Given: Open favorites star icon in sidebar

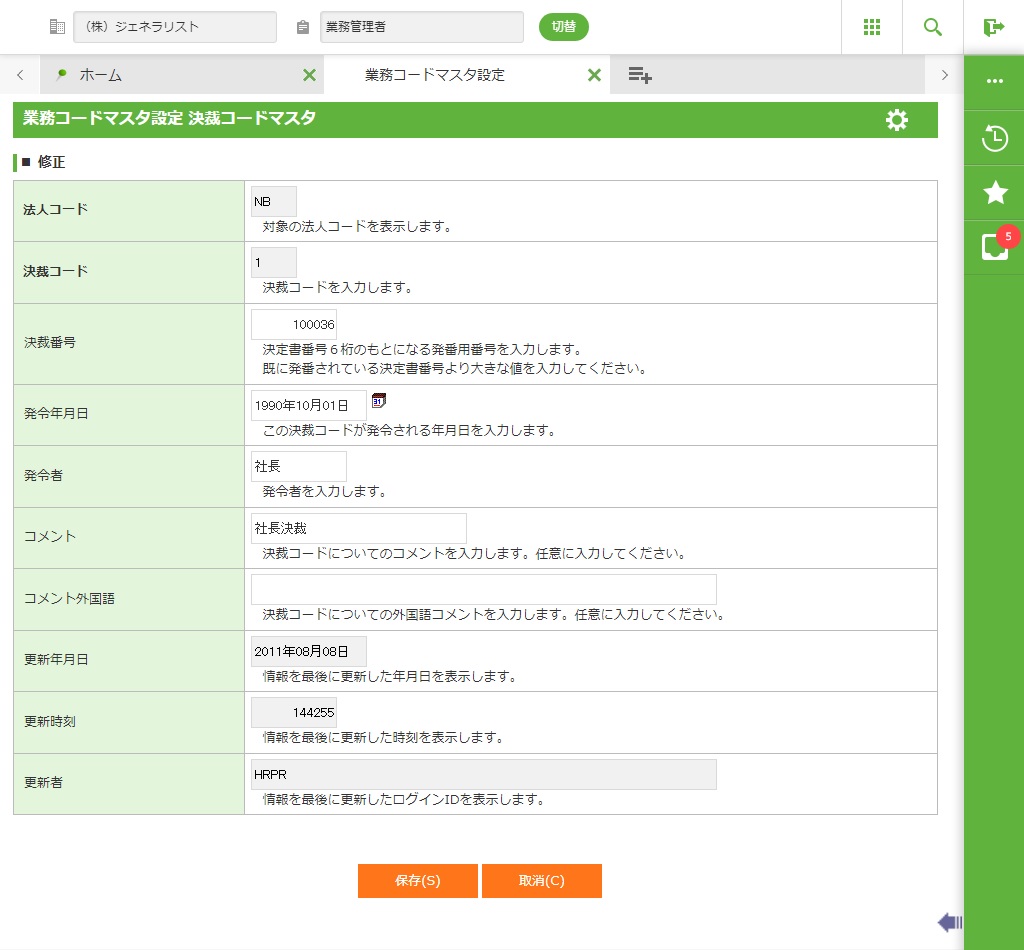Looking at the screenshot, I should [994, 193].
